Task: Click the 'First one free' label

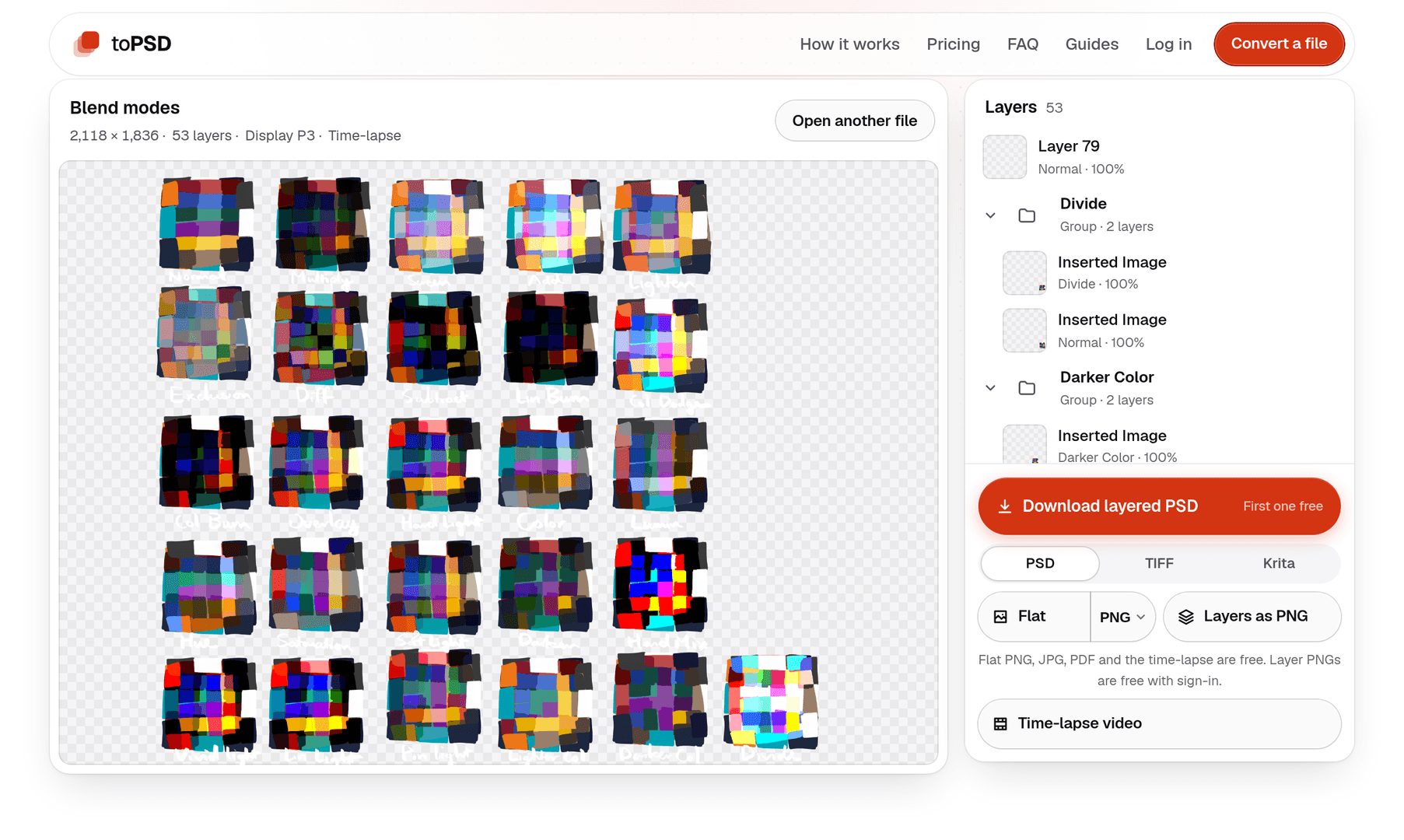Action: [1283, 506]
